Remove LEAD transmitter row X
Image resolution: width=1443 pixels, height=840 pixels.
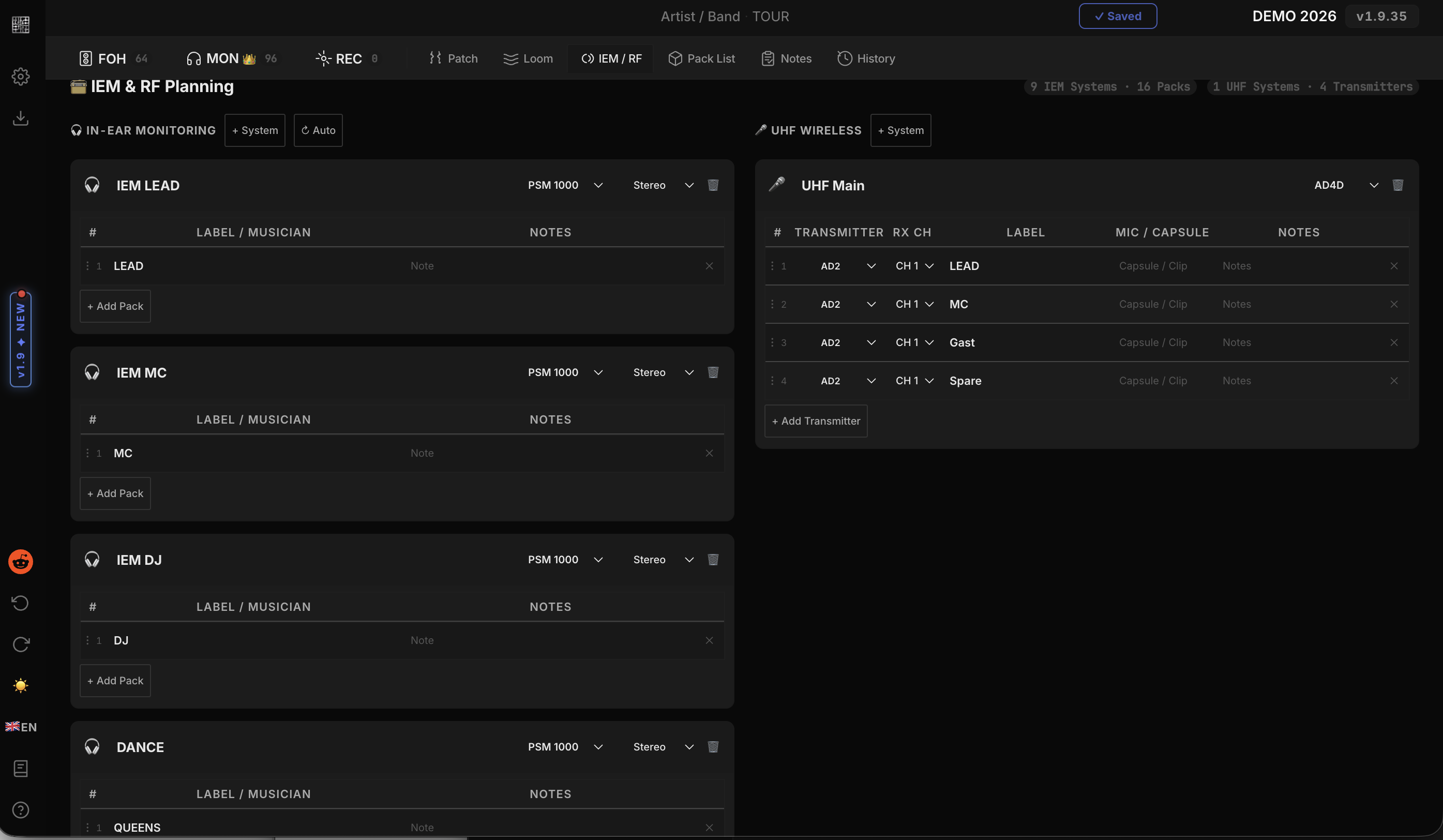pos(1394,266)
